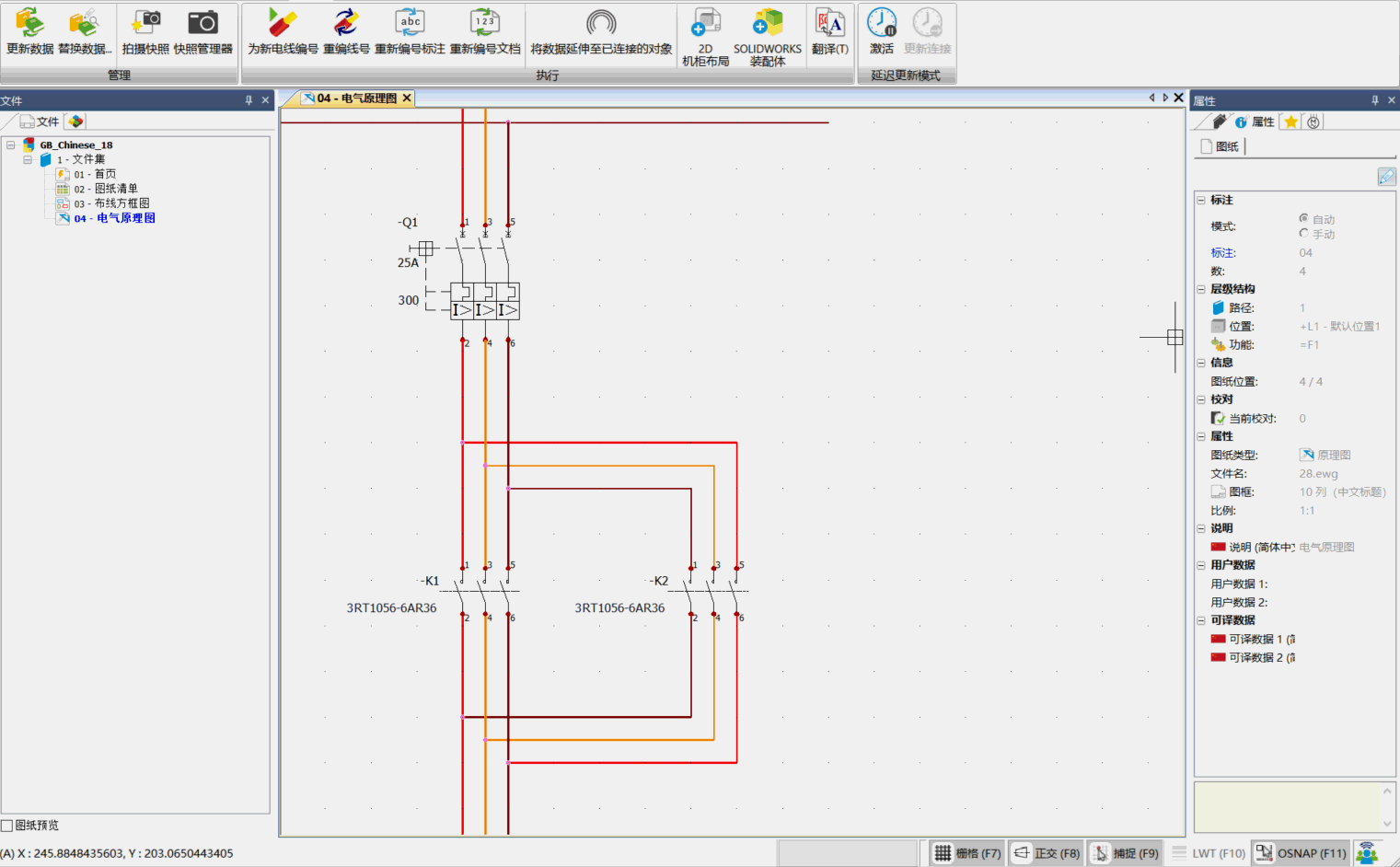Close the 04 - 电气原理图 document tab

coord(407,98)
